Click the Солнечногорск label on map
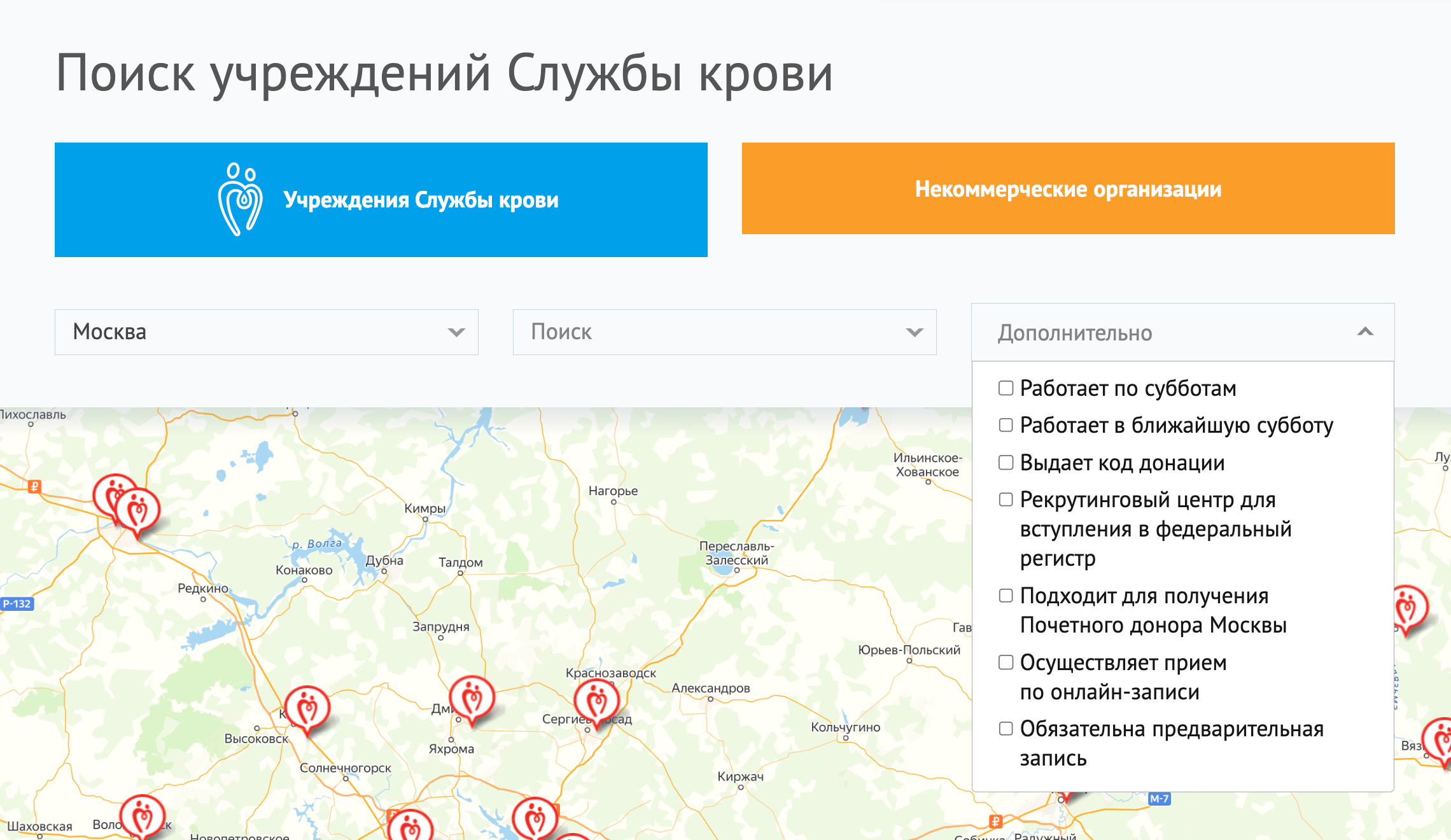This screenshot has width=1451, height=840. pos(346,767)
